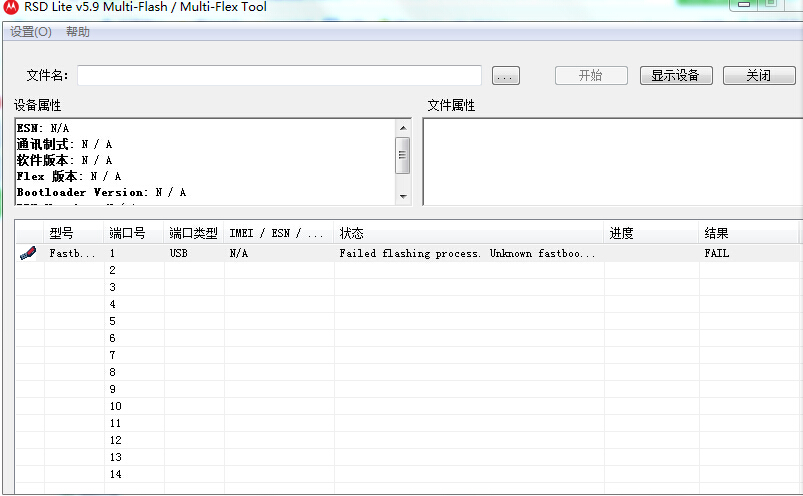Image resolution: width=803 pixels, height=496 pixels.
Task: Click the Bootloader Version property line
Action: click(x=101, y=192)
